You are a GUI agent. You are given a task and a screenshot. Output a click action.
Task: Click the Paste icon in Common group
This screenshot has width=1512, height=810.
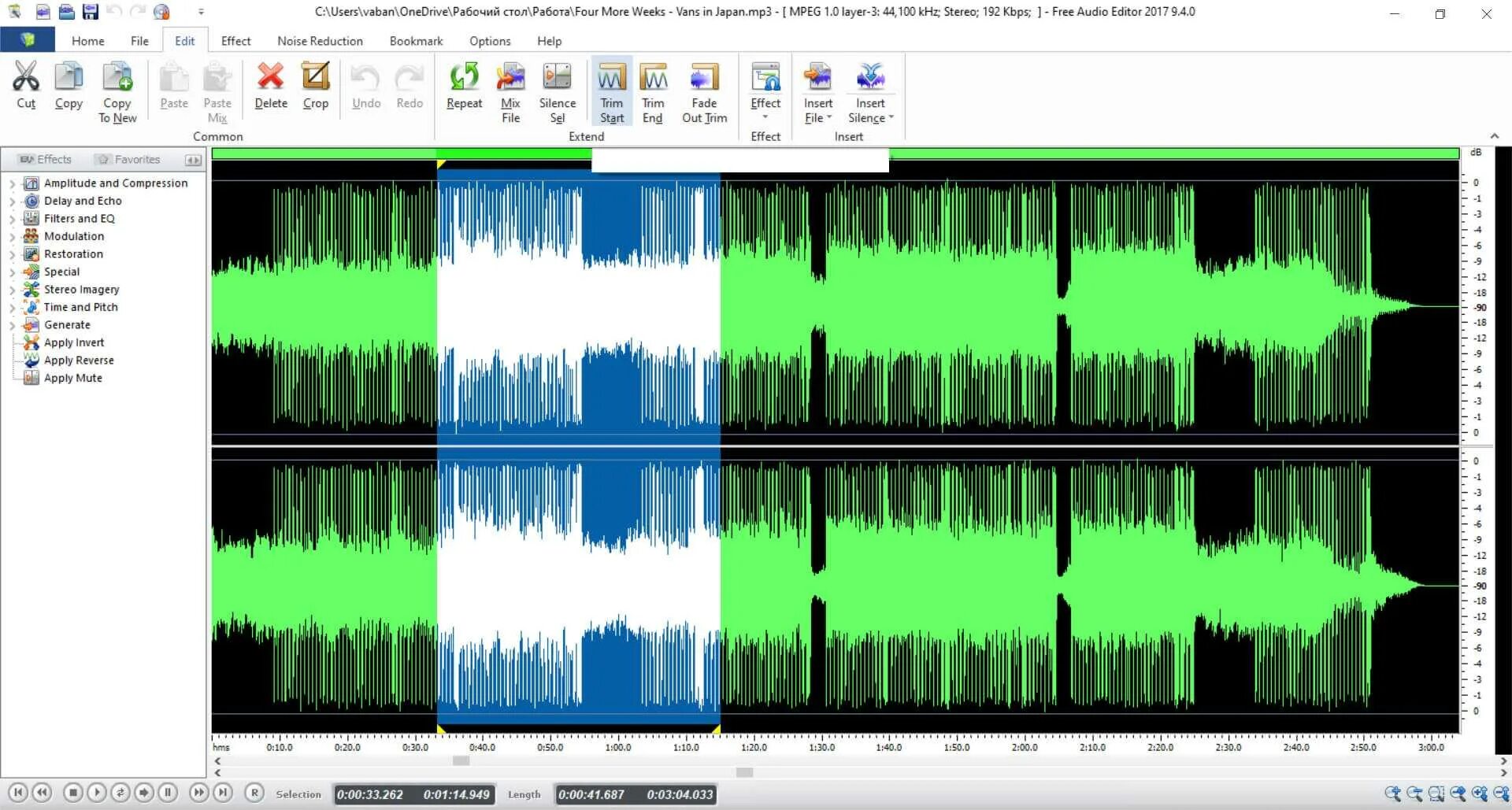coord(174,85)
